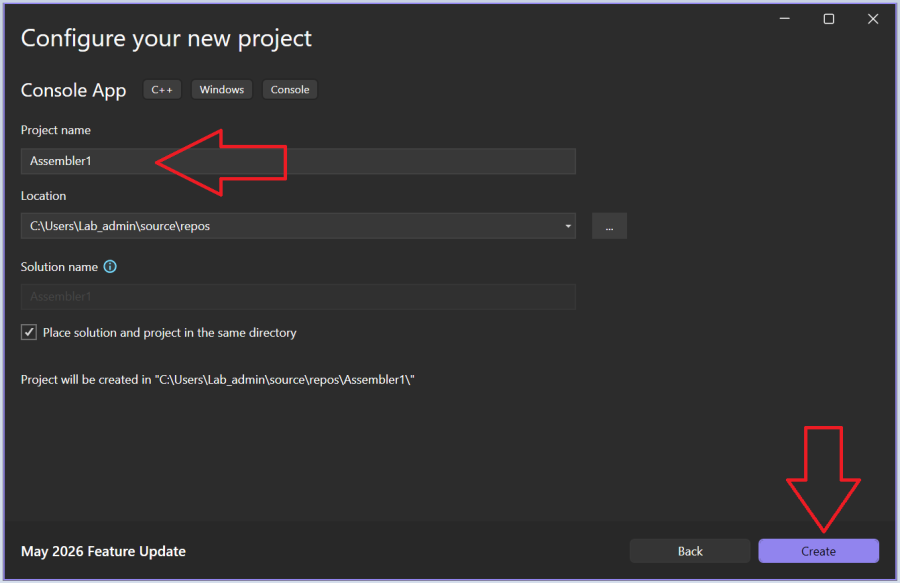This screenshot has width=900, height=583.
Task: Show Solution name info tooltip icon
Action: click(110, 267)
